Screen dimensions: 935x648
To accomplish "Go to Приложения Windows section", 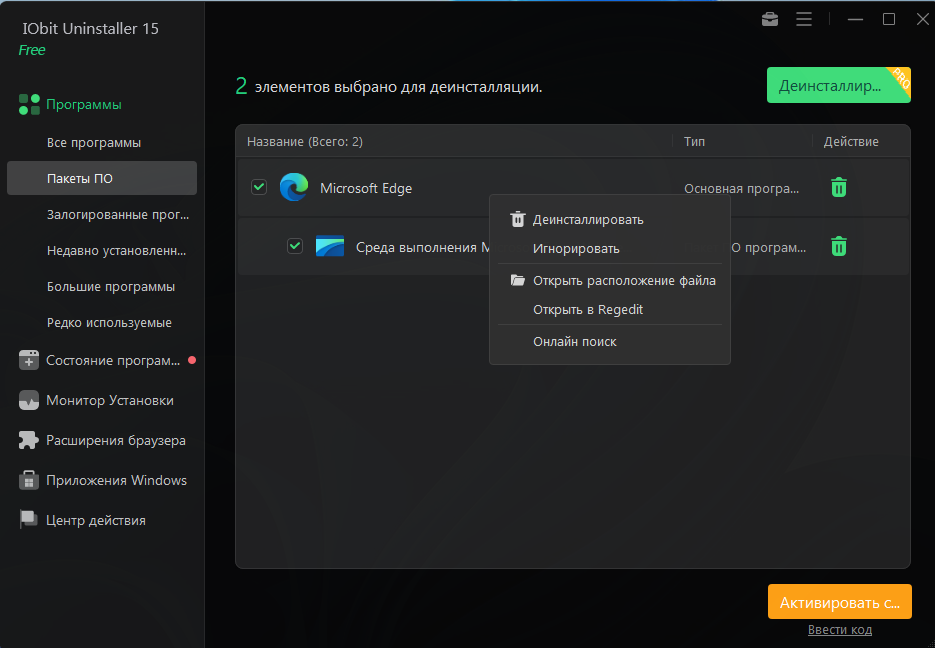I will pyautogui.click(x=116, y=480).
